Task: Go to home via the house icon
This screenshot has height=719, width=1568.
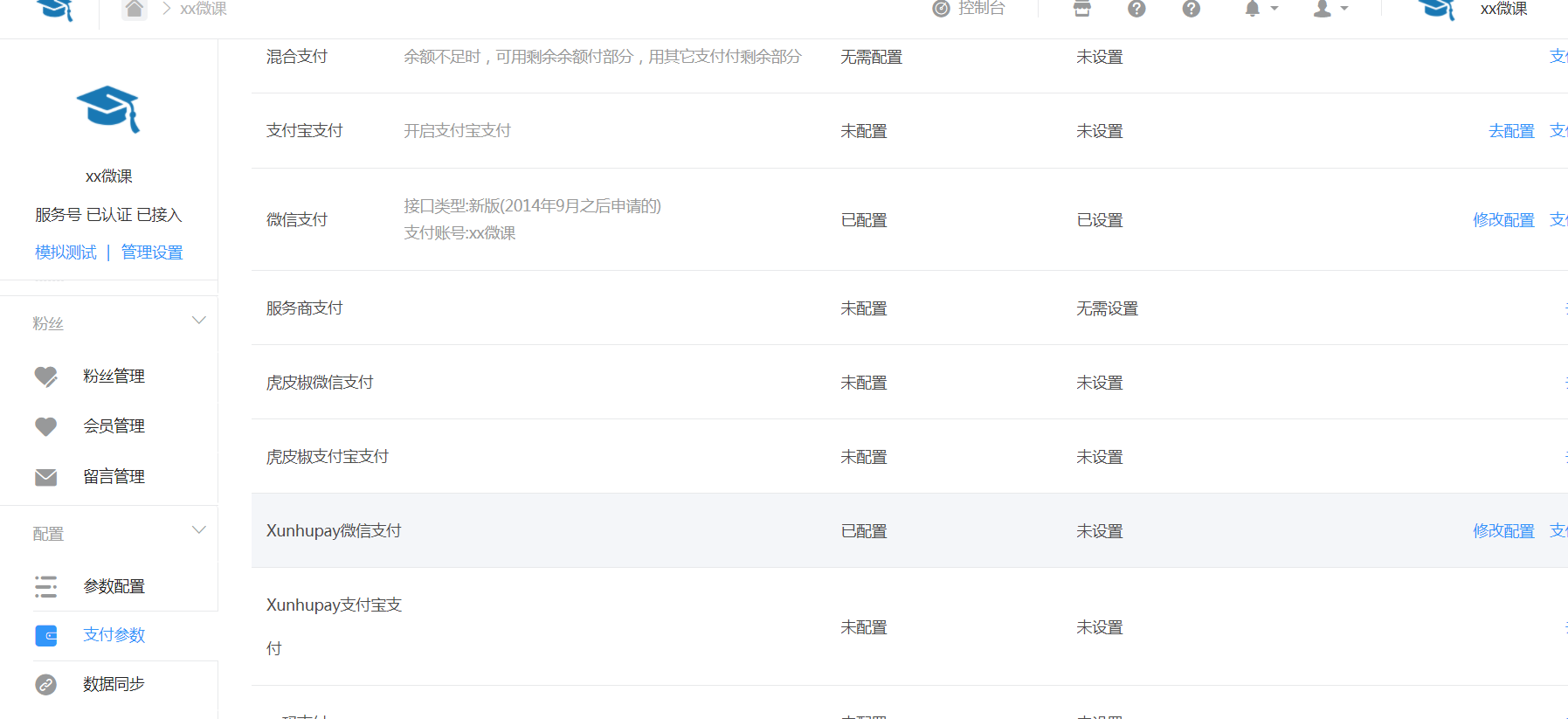Action: [134, 9]
